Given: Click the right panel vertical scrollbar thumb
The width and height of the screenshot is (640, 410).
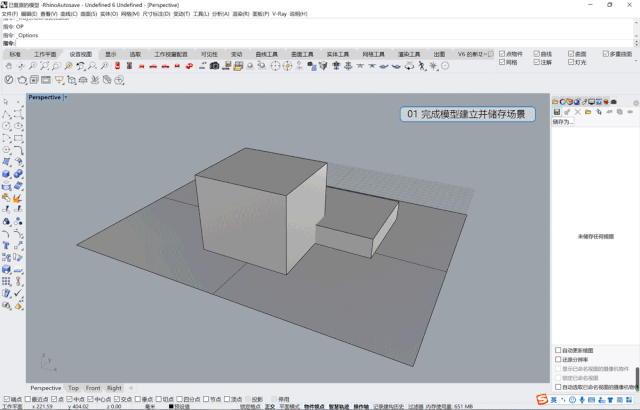Looking at the screenshot, I should coord(637,379).
